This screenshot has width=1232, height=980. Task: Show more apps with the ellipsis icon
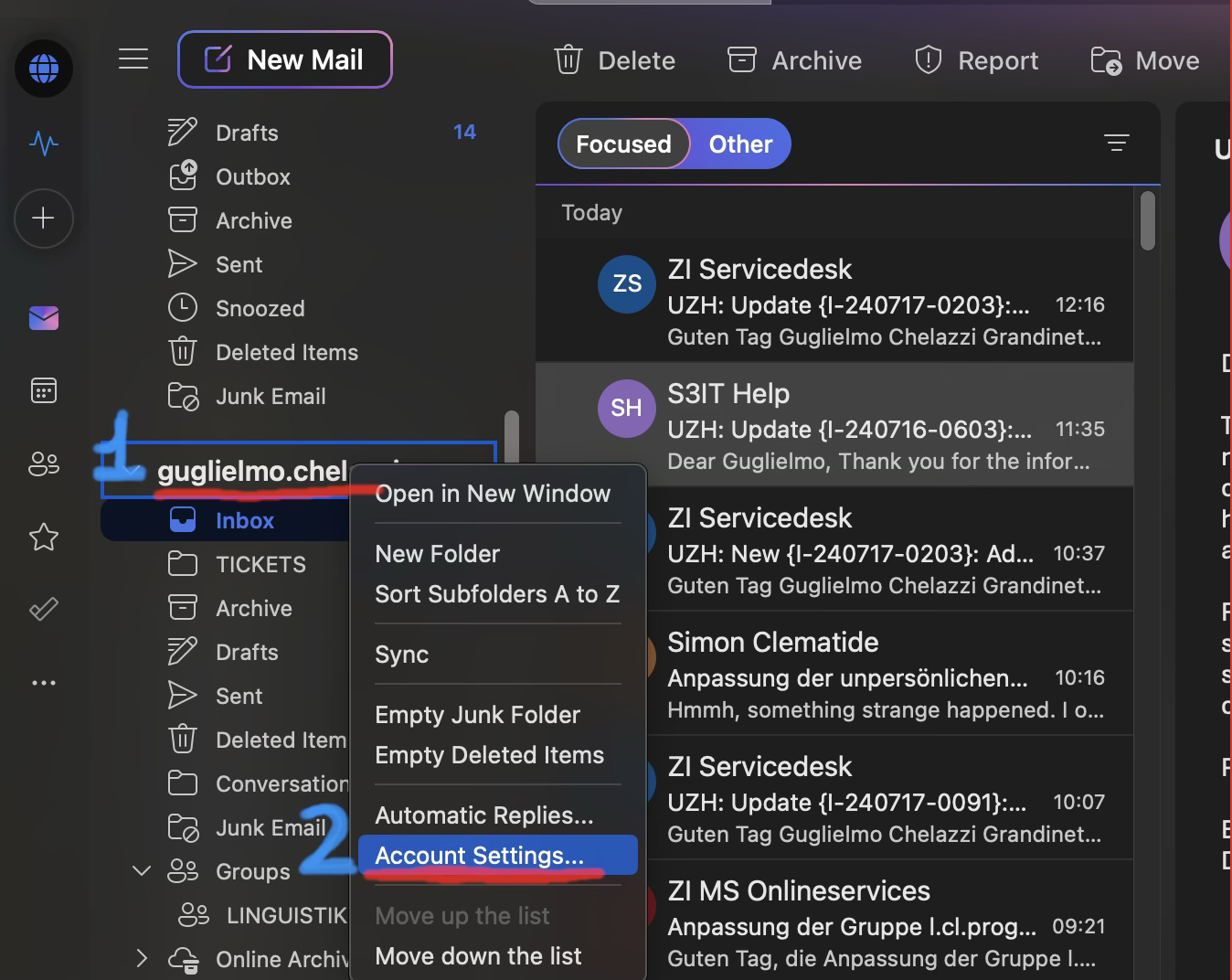tap(44, 683)
